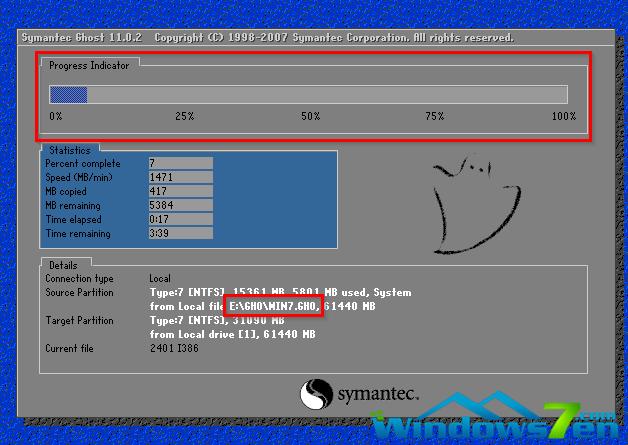Screen dimensions: 628x445
Task: Click the Source Partition label
Action: point(79,292)
